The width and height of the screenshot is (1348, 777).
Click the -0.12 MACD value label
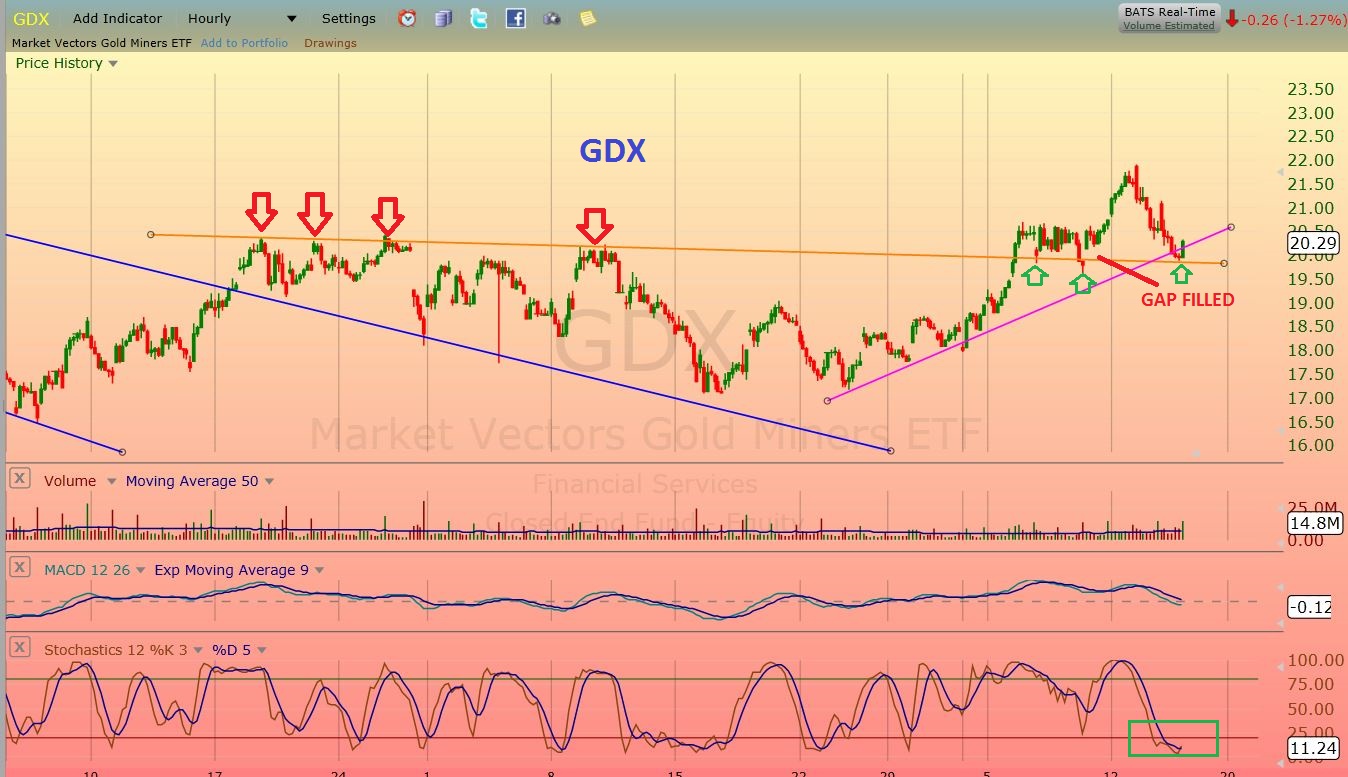pyautogui.click(x=1310, y=606)
